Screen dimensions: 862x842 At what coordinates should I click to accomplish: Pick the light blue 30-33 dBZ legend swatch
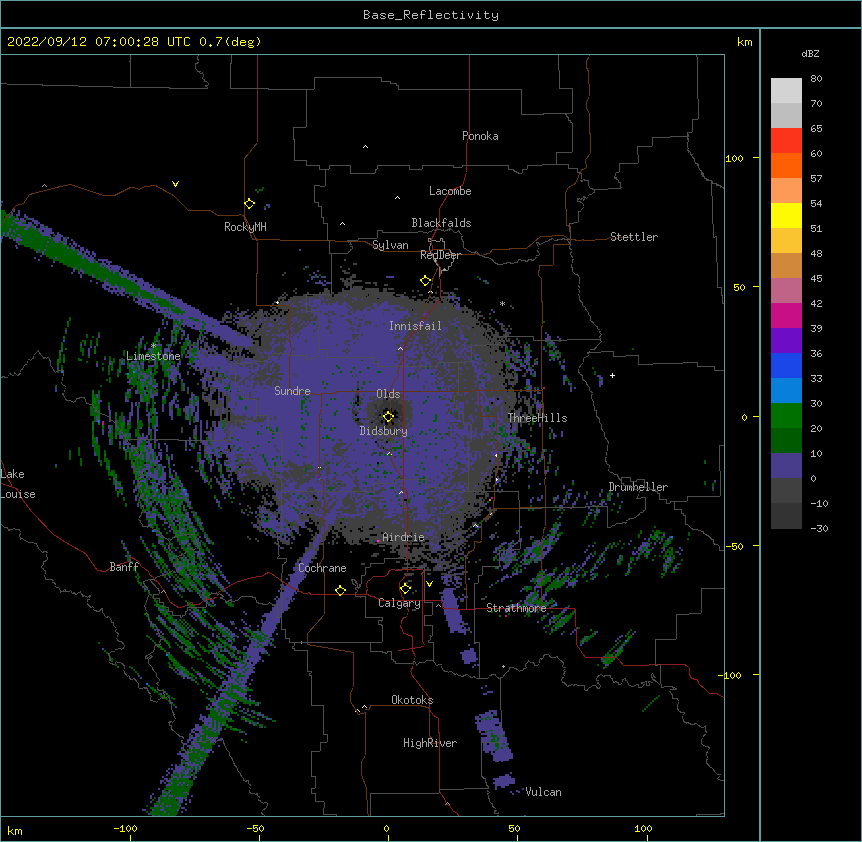(786, 390)
